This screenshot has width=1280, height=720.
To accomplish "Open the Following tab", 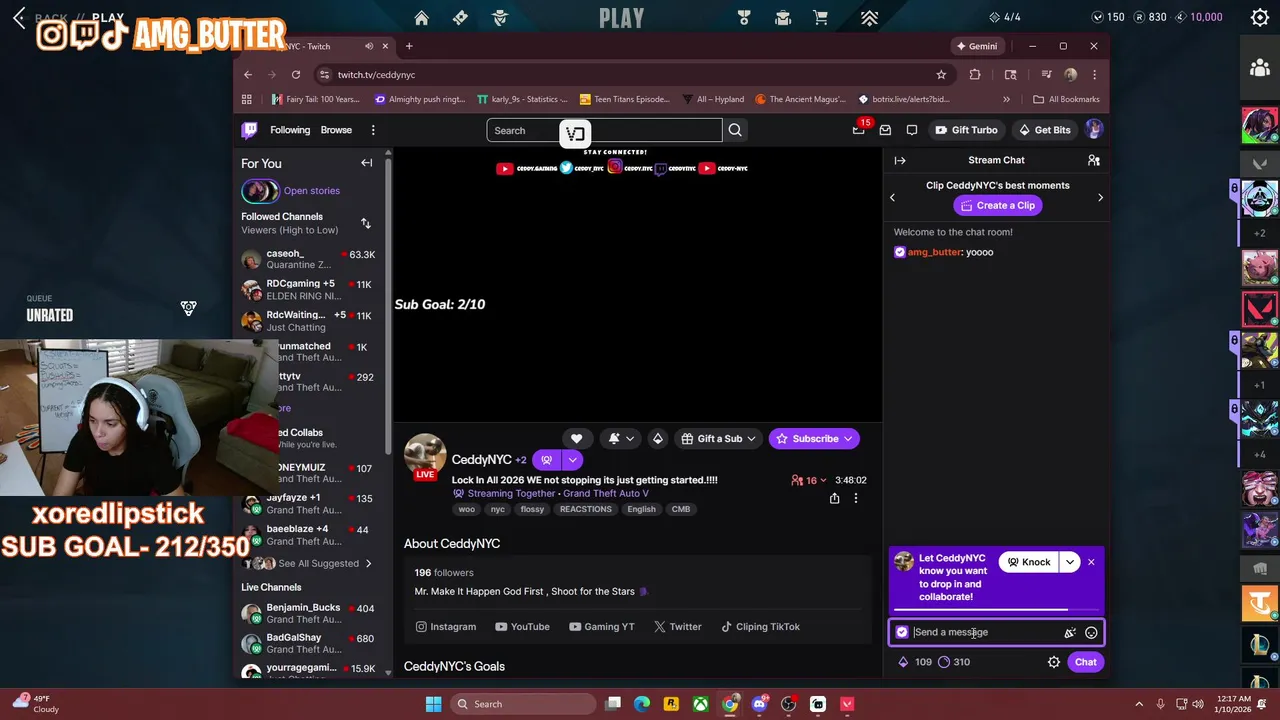I will coord(290,130).
